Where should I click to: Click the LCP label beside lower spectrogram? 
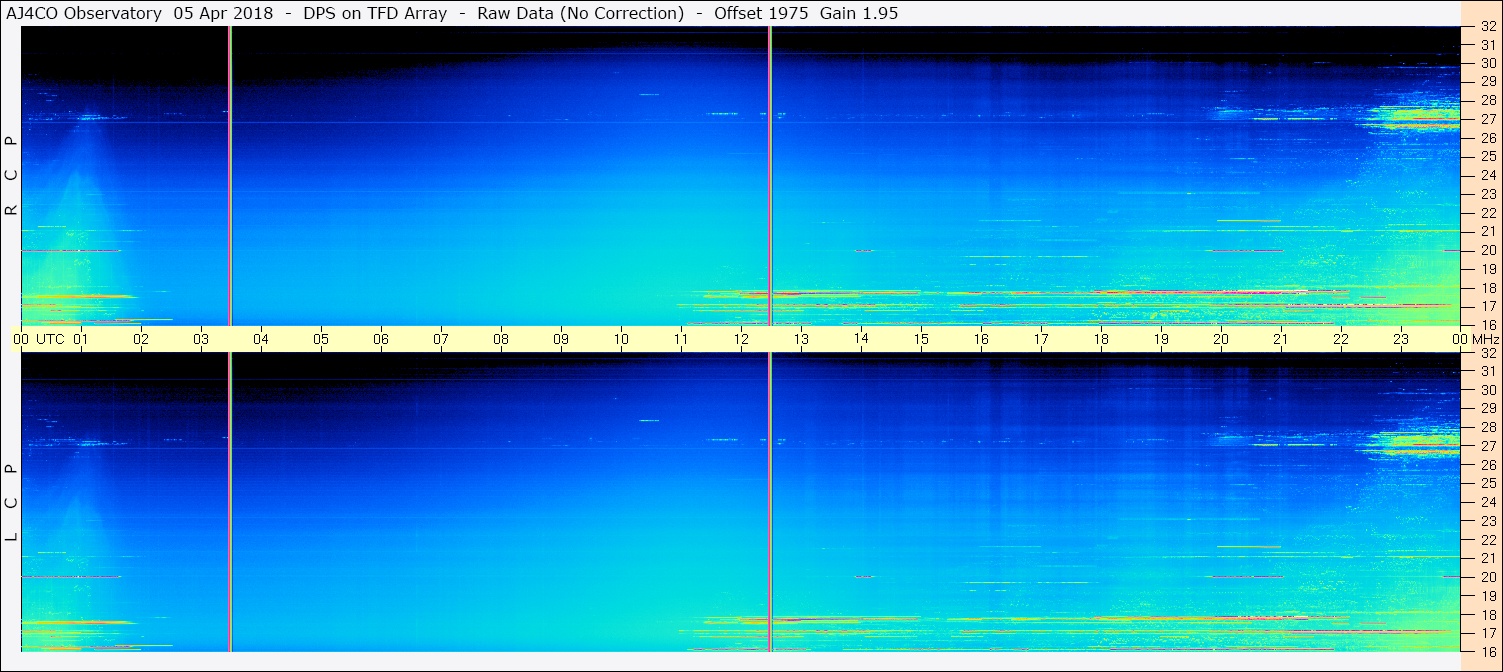(11, 503)
